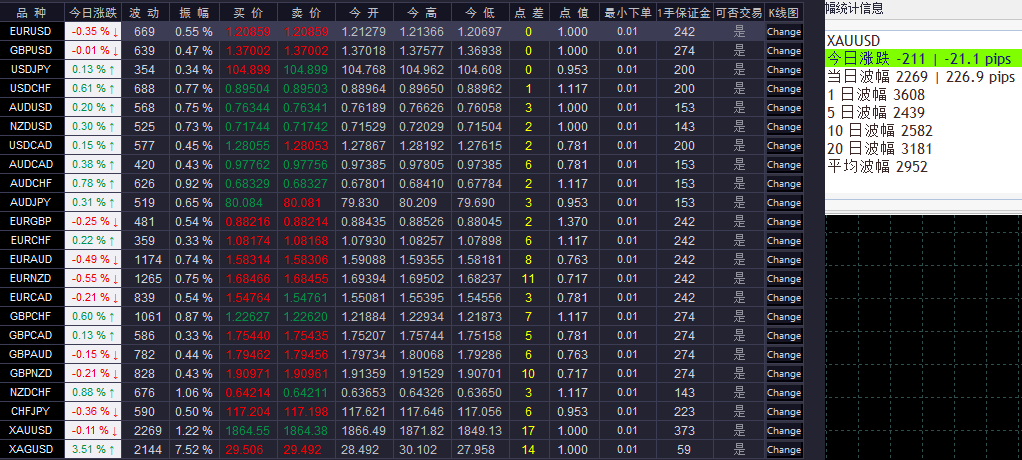1022x460 pixels.
Task: Click Change button in EURCAD row
Action: click(784, 298)
